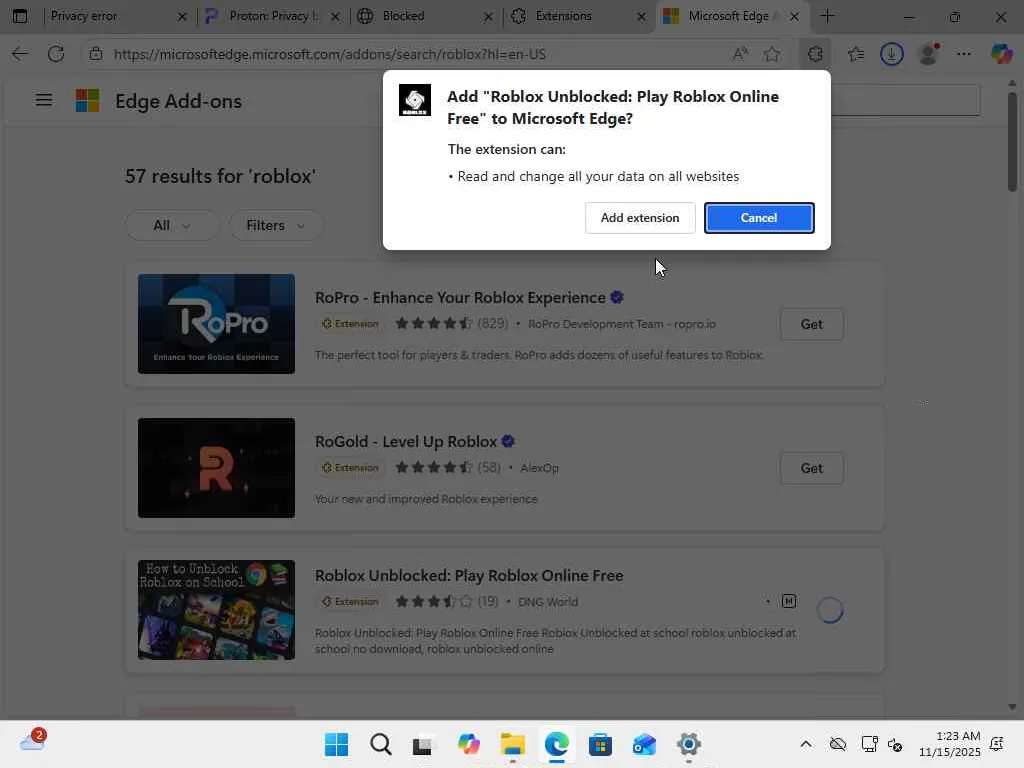
Task: Open Microsoft Store from taskbar
Action: coord(600,744)
